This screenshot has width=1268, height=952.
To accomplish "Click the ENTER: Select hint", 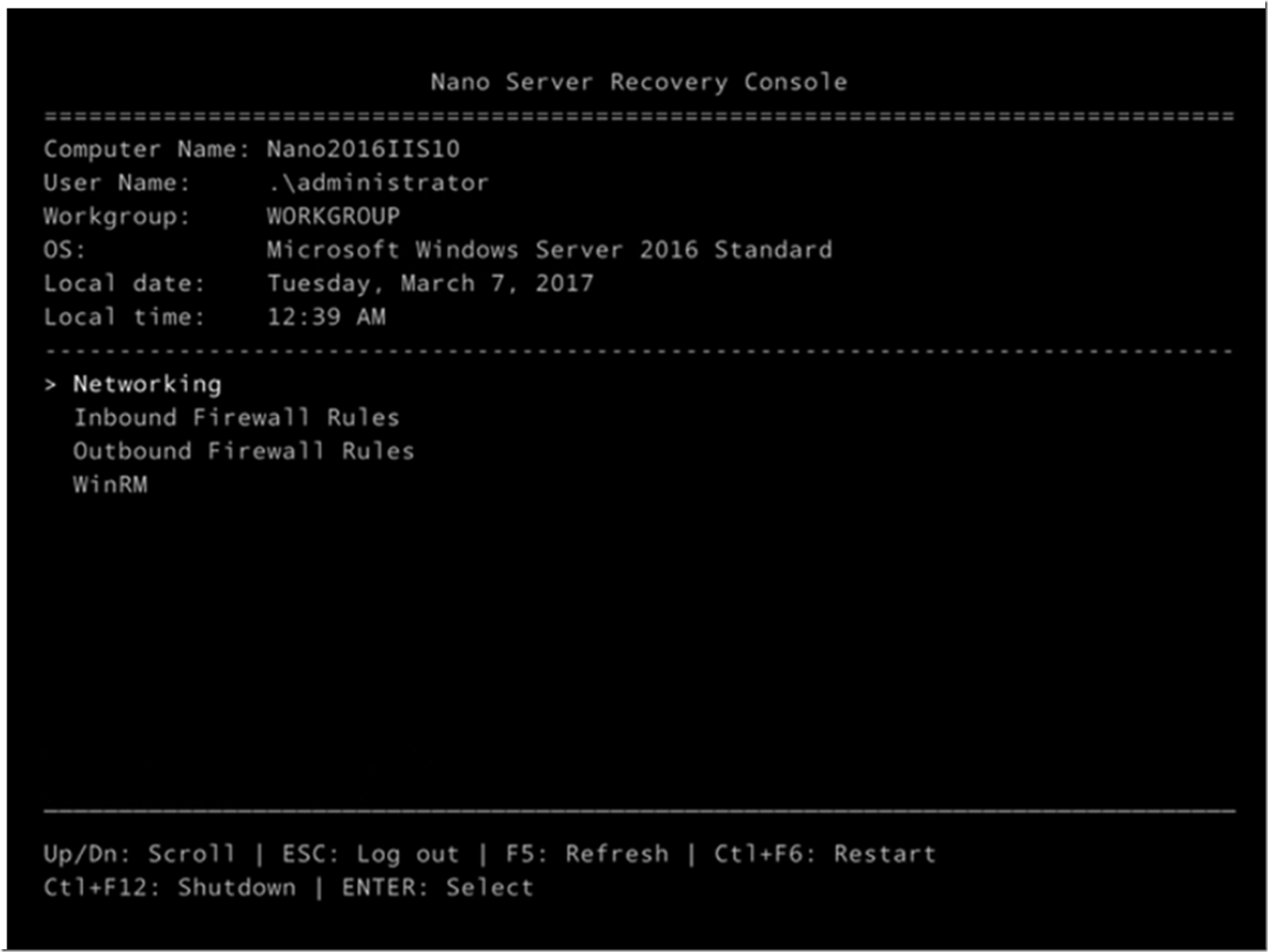I will pyautogui.click(x=437, y=887).
